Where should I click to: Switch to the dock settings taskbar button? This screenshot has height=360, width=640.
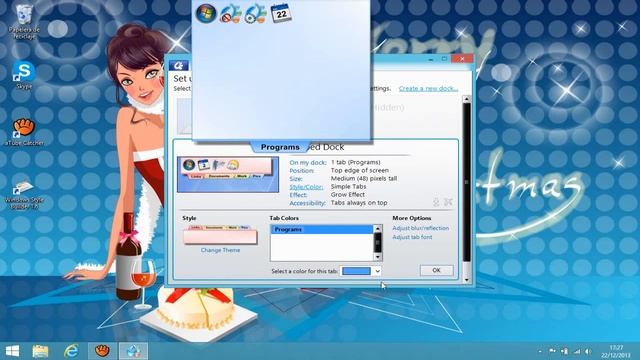pyautogui.click(x=133, y=351)
